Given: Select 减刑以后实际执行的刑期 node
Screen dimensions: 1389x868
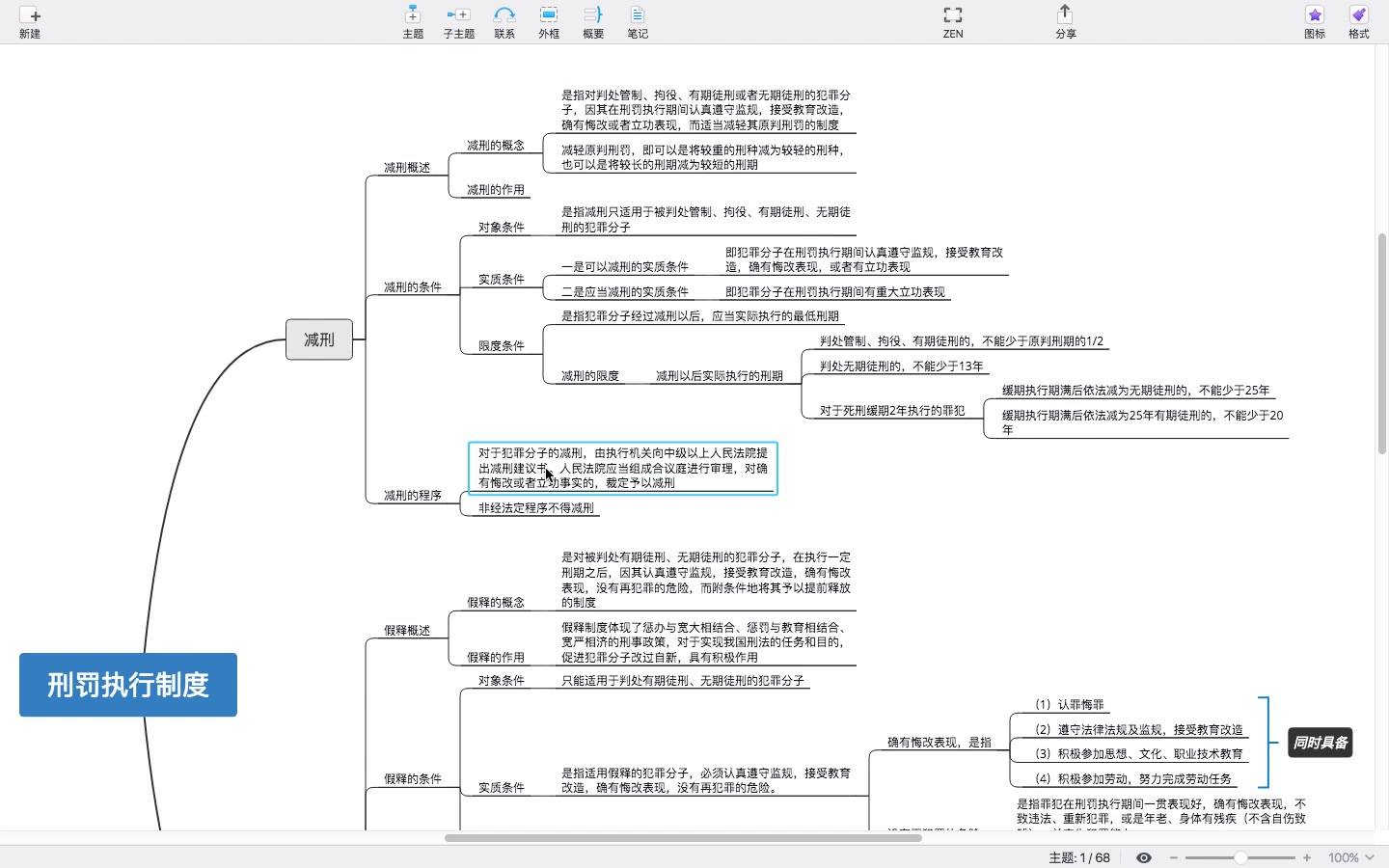Looking at the screenshot, I should 720,376.
